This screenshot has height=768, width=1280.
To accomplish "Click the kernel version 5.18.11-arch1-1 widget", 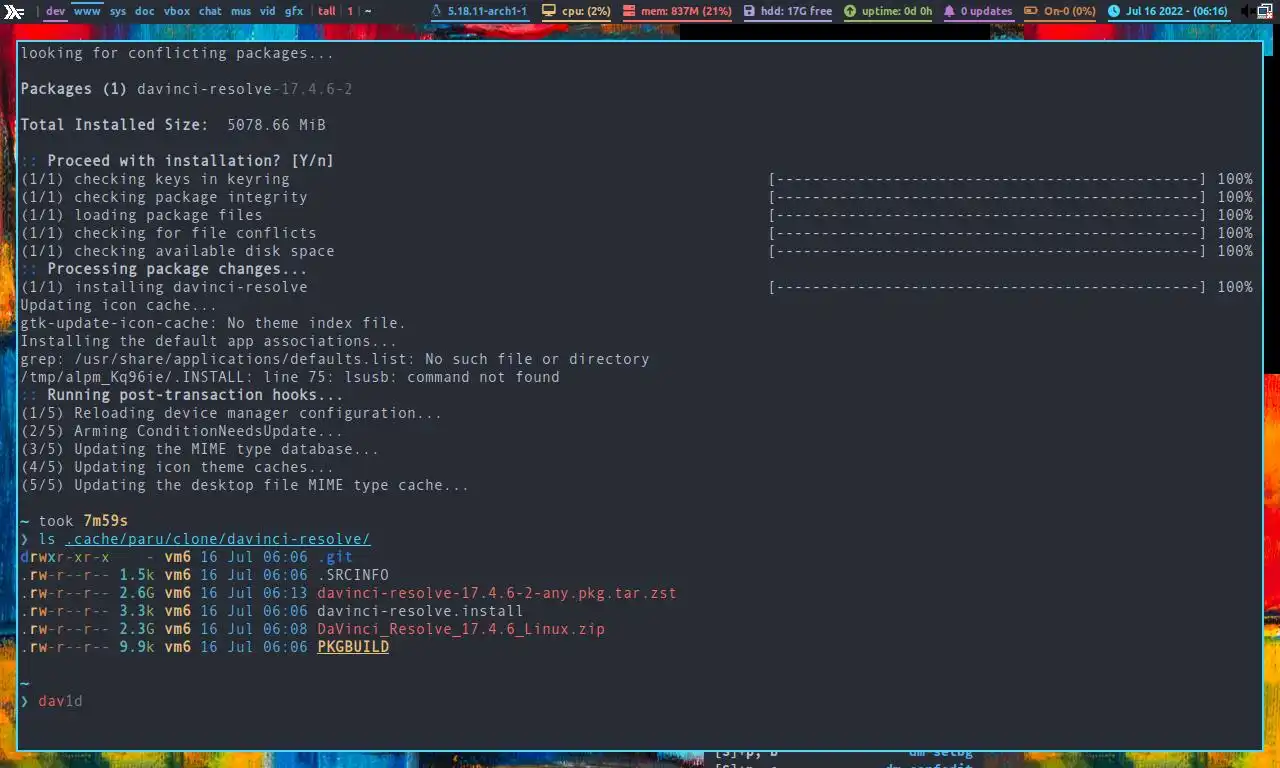I will (x=487, y=11).
